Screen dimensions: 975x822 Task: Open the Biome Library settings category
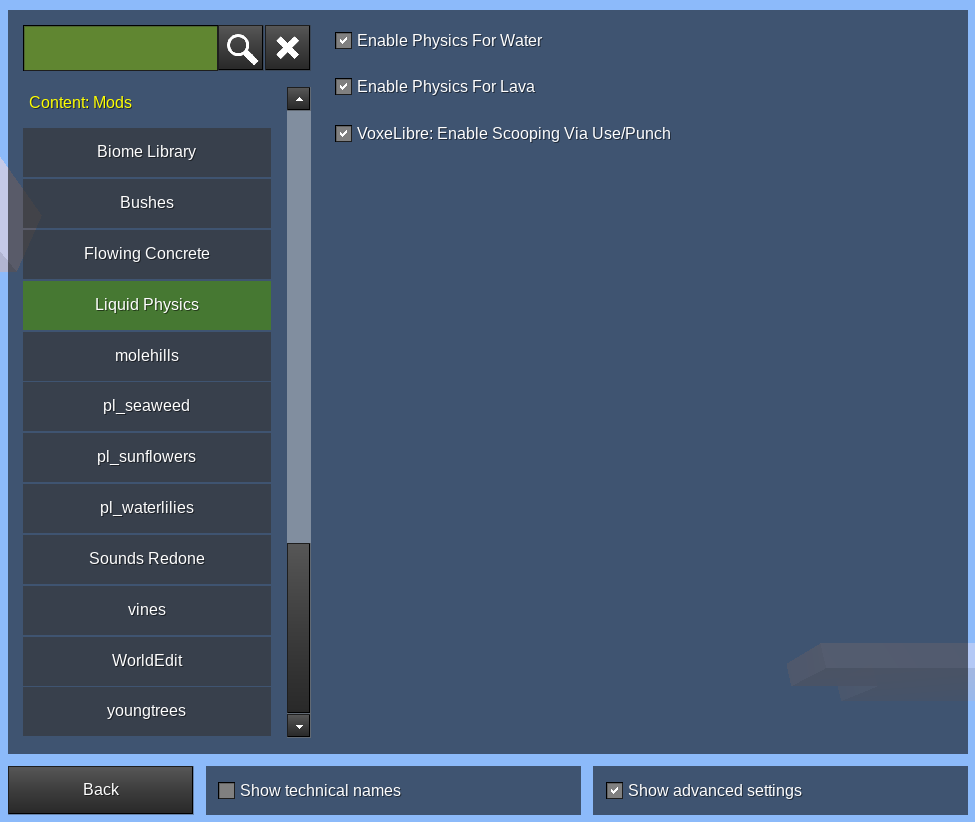147,152
